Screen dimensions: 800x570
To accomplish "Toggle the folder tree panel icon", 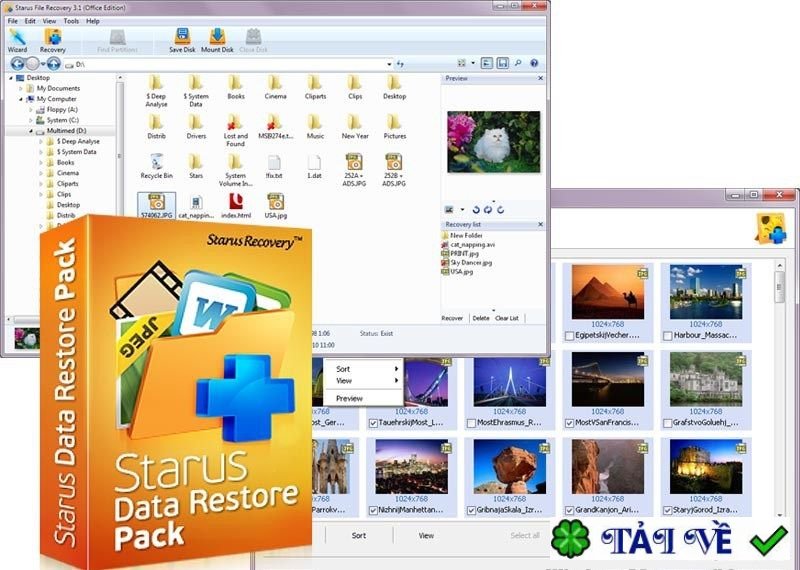I will [487, 63].
